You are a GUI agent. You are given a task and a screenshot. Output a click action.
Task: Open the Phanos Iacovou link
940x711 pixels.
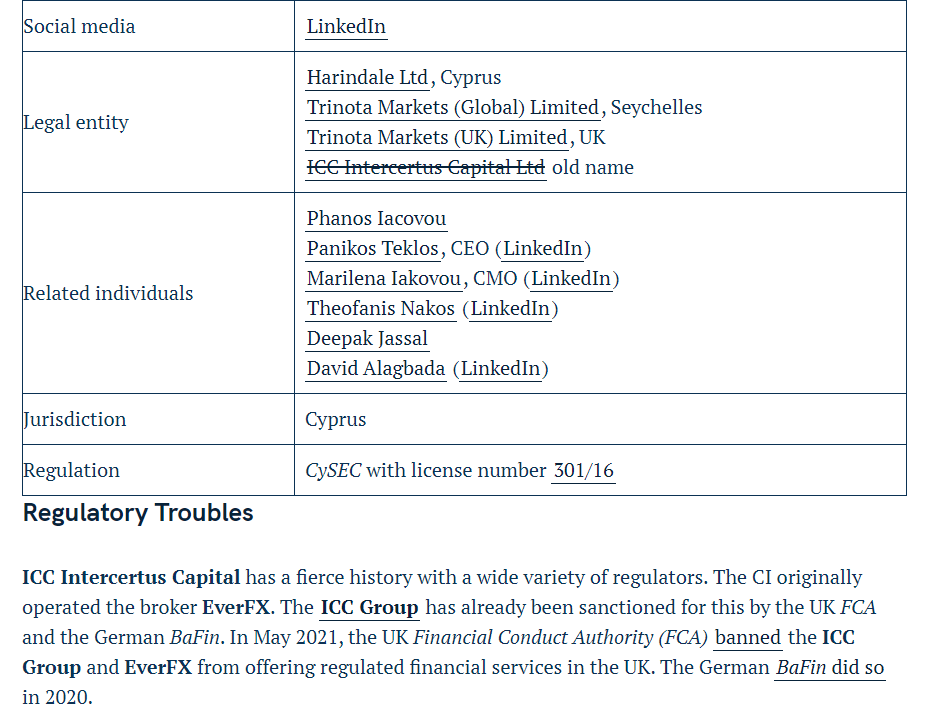[x=376, y=219]
